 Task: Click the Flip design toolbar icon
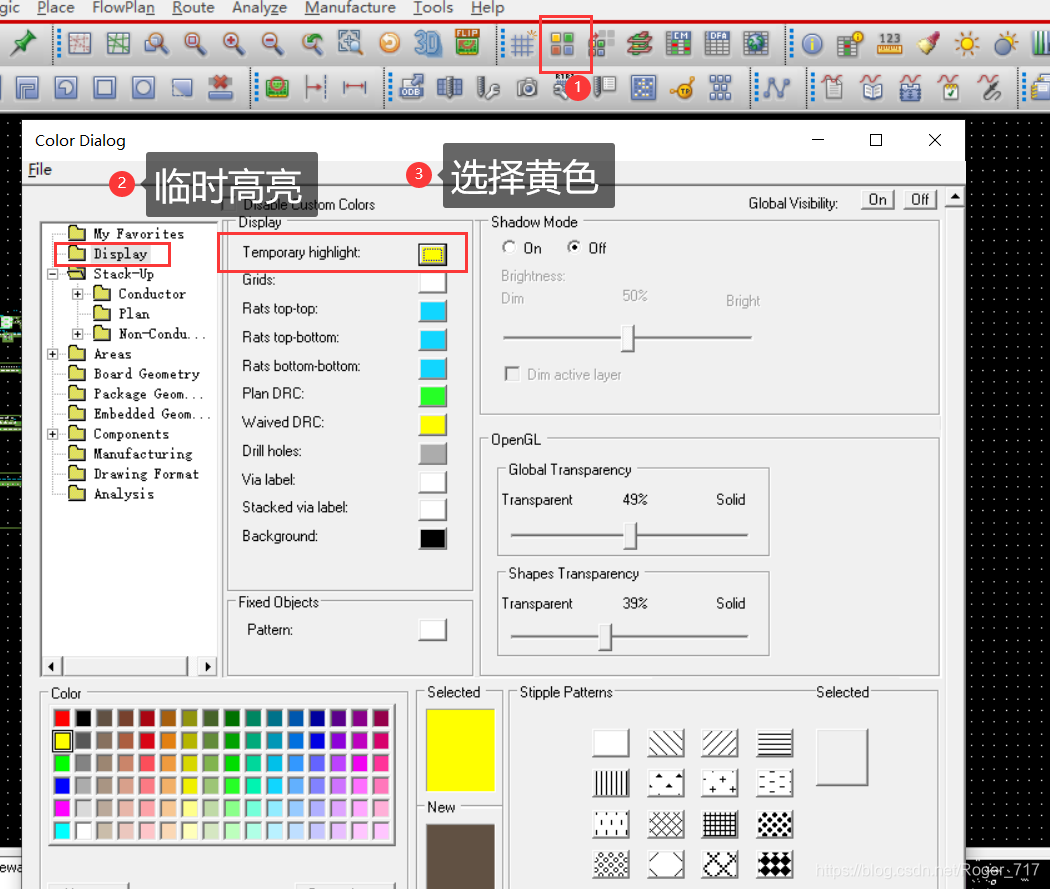466,44
